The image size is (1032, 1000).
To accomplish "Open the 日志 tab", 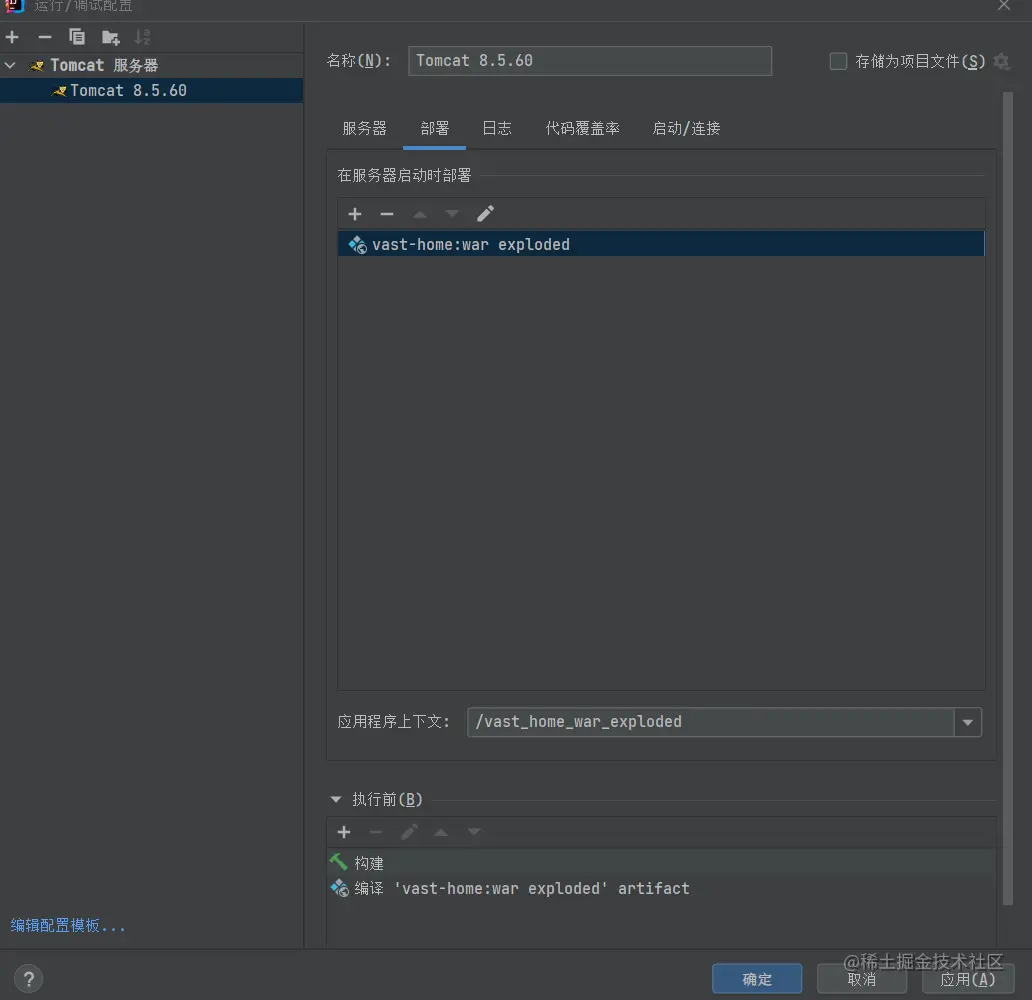I will pyautogui.click(x=496, y=128).
